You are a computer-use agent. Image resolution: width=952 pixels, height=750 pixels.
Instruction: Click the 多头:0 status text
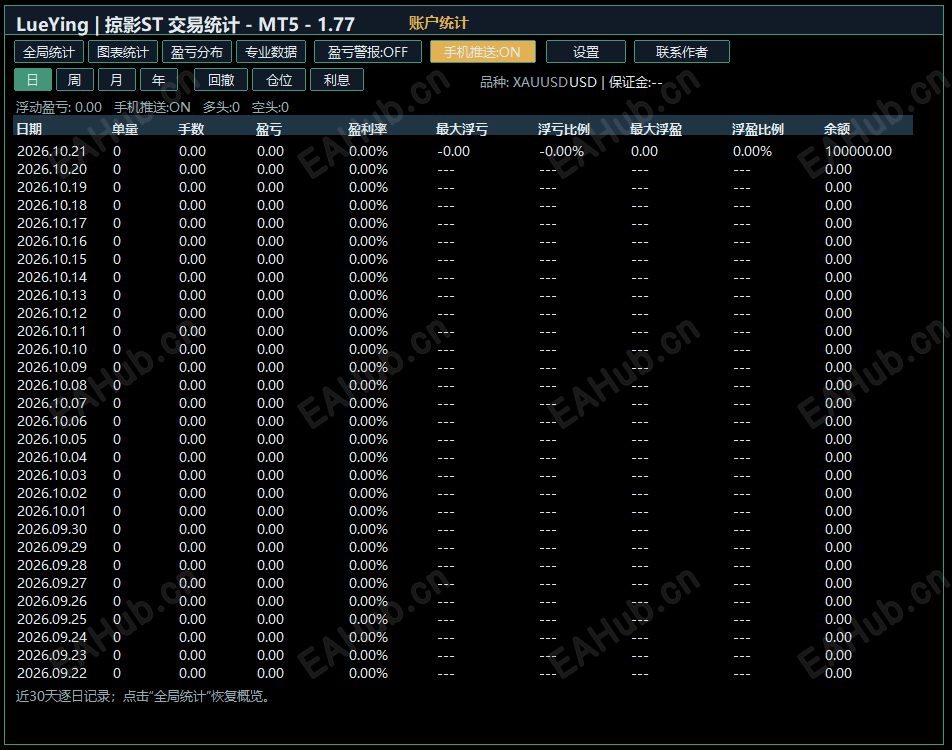point(221,107)
